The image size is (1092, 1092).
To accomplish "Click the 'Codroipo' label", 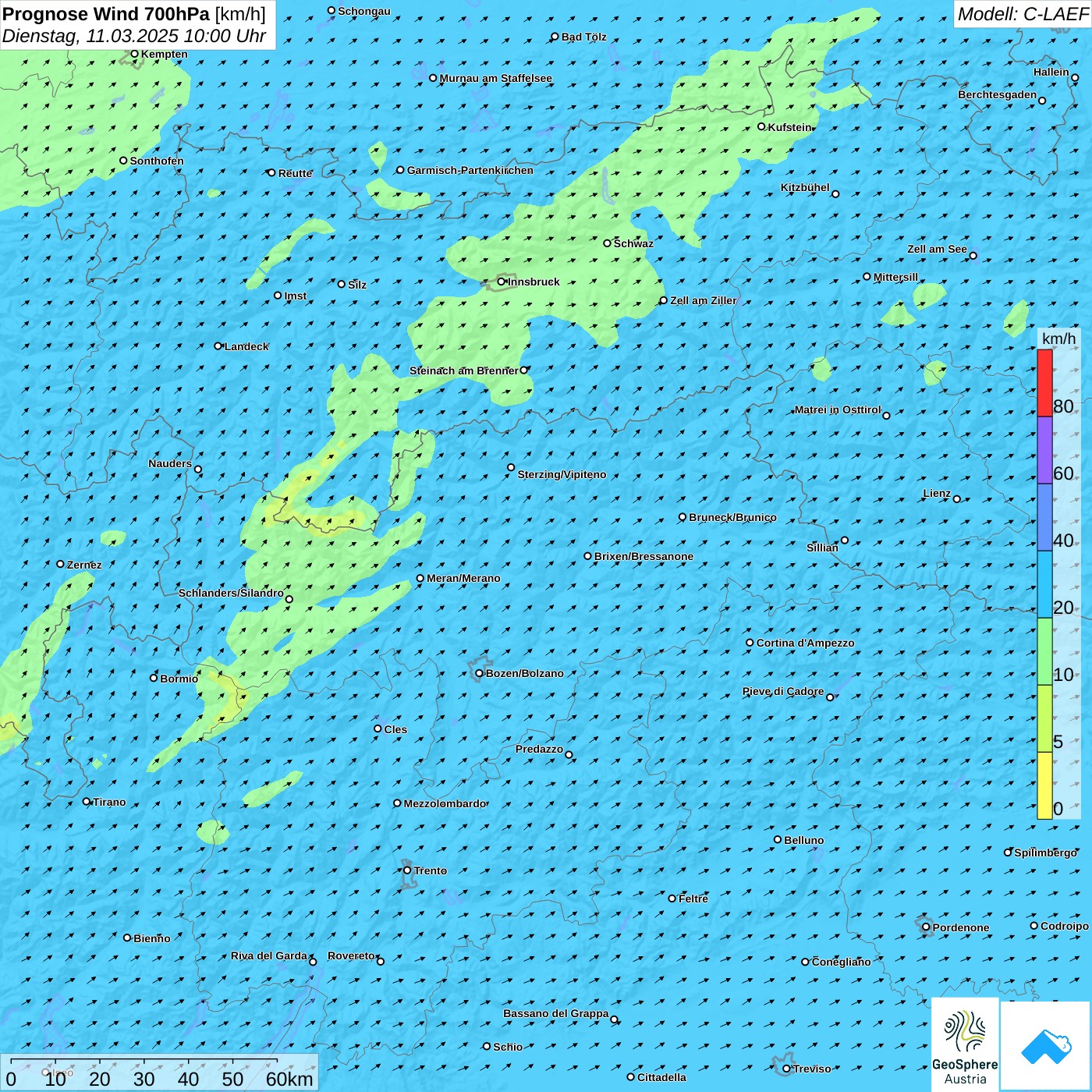I will (1065, 926).
